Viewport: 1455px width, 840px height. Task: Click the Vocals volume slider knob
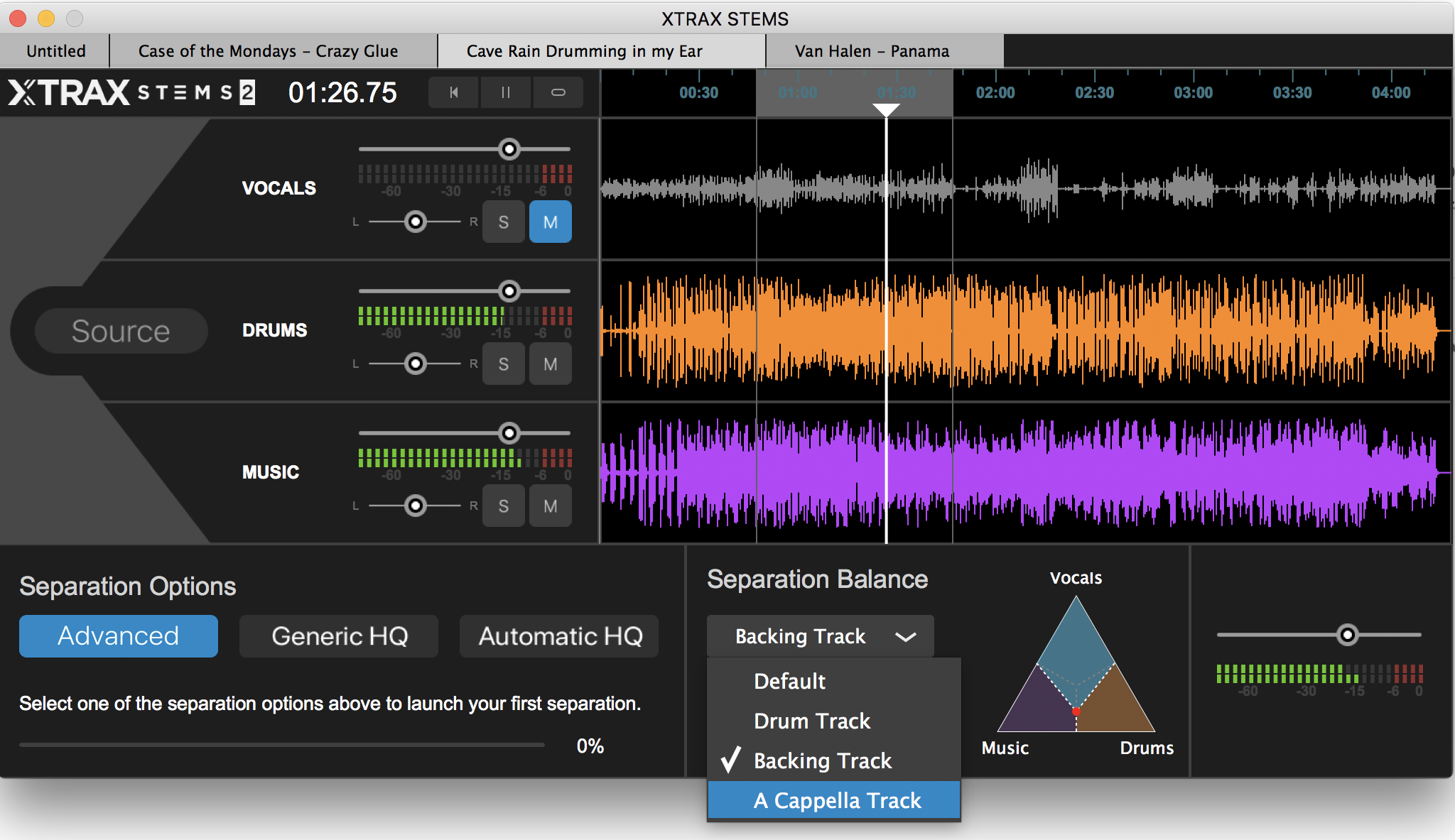(509, 149)
